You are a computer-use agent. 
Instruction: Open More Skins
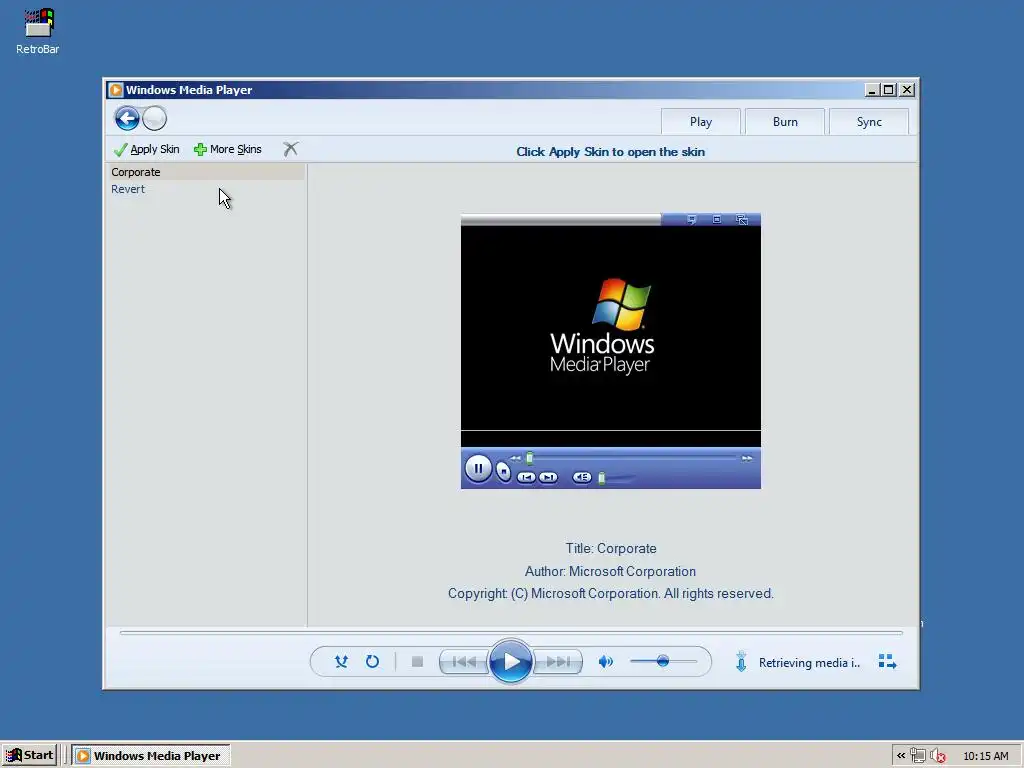point(228,150)
